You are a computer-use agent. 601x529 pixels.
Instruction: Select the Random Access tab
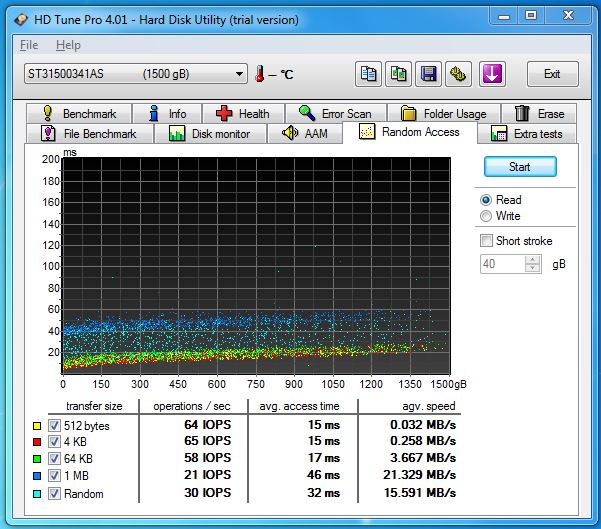[x=410, y=132]
